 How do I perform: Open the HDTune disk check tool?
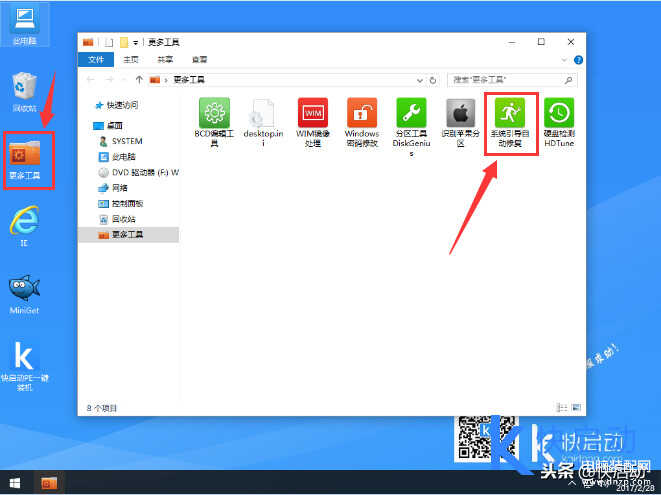pyautogui.click(x=559, y=122)
